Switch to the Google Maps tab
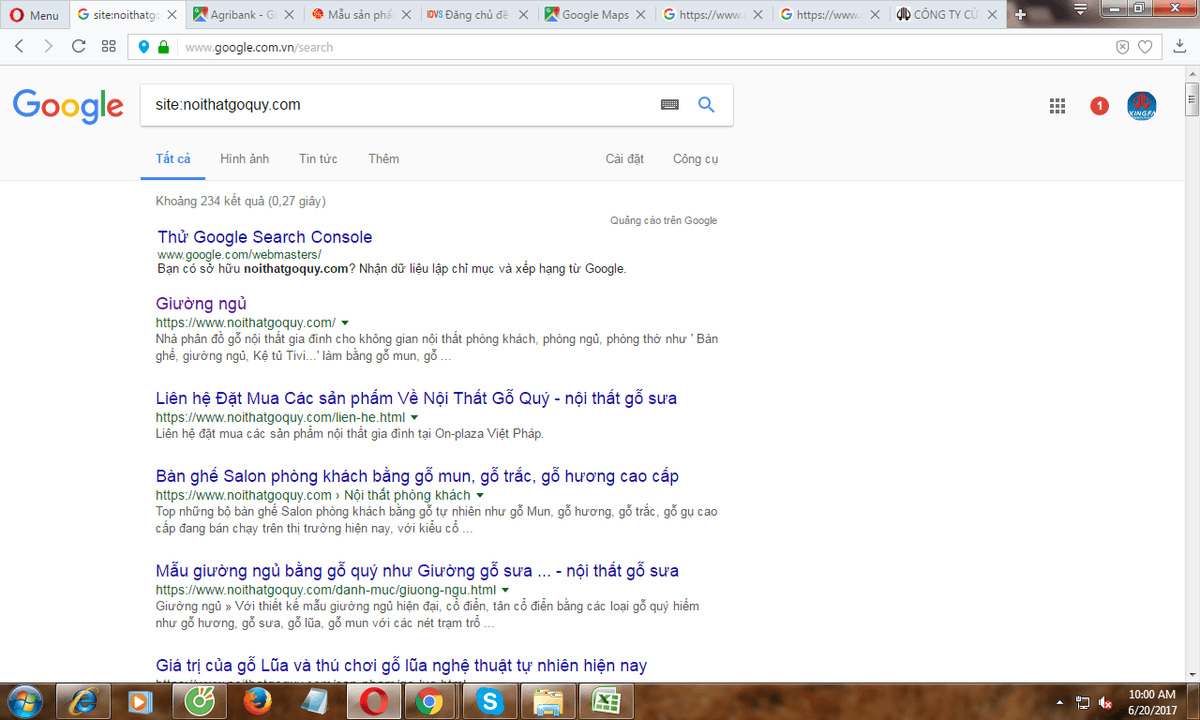Viewport: 1200px width, 720px height. (x=596, y=15)
